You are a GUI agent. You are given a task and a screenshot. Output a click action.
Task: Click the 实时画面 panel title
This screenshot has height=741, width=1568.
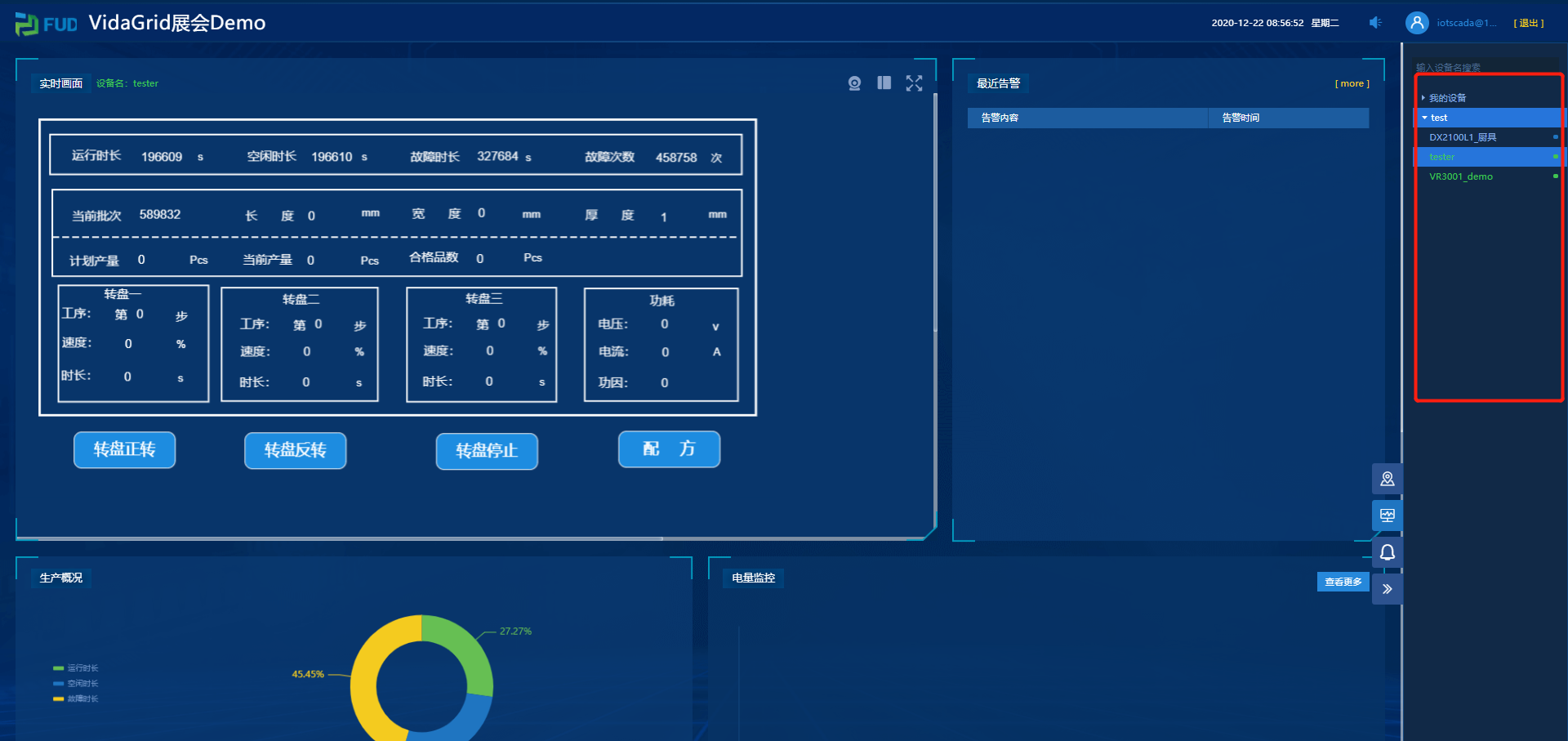(x=60, y=83)
